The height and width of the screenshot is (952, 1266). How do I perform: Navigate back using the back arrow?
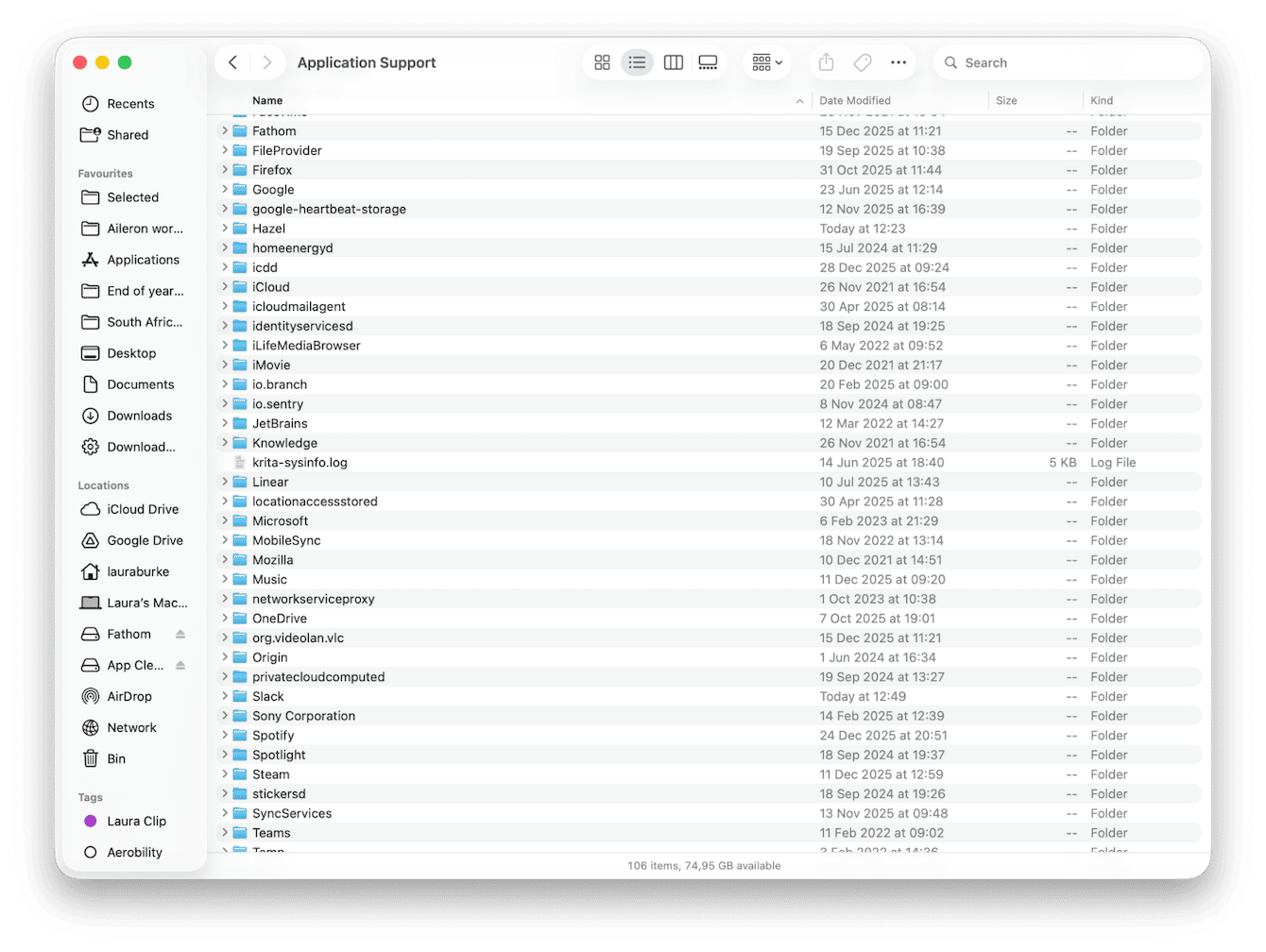pos(232,61)
